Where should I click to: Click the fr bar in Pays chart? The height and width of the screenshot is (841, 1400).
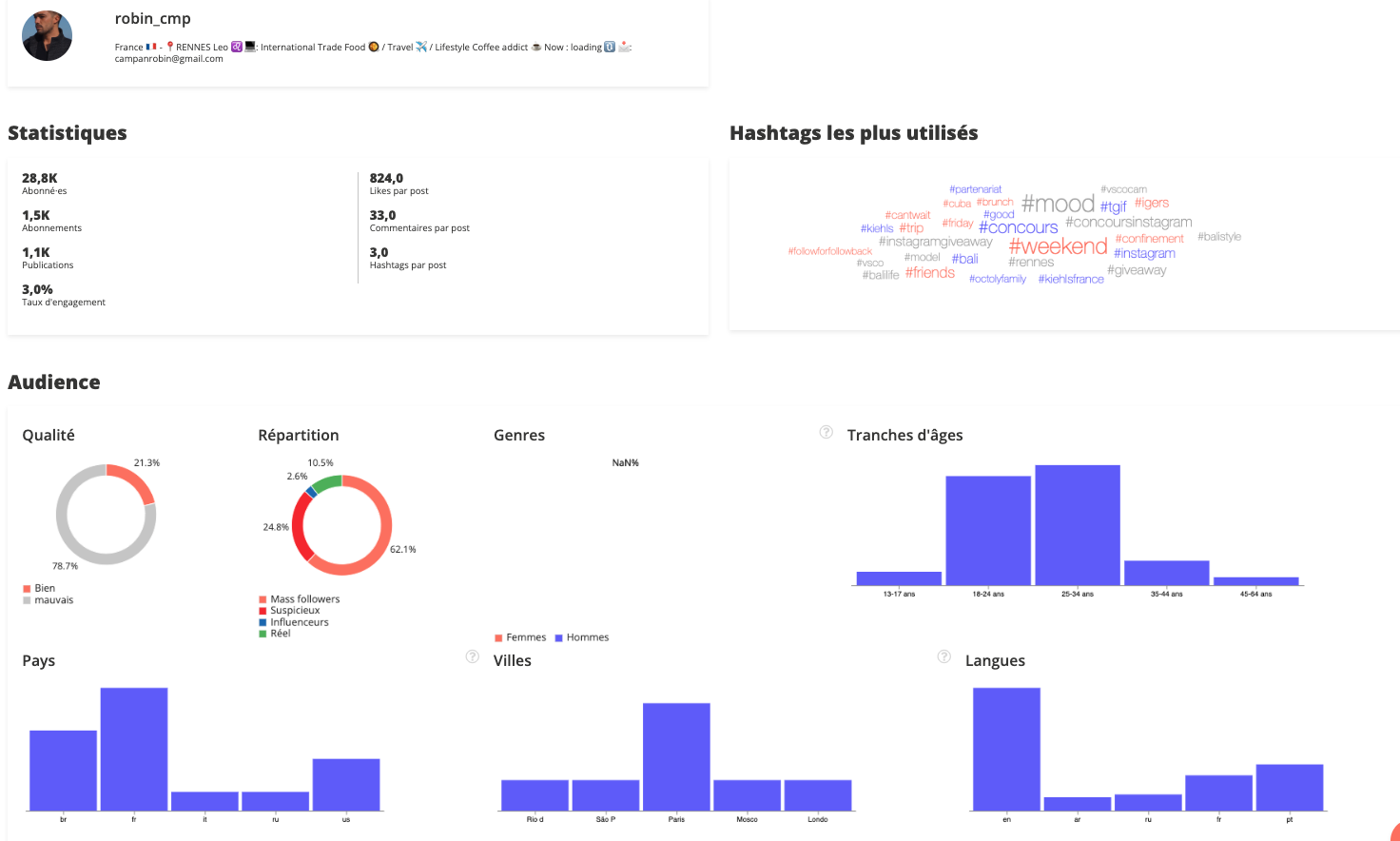coord(134,749)
